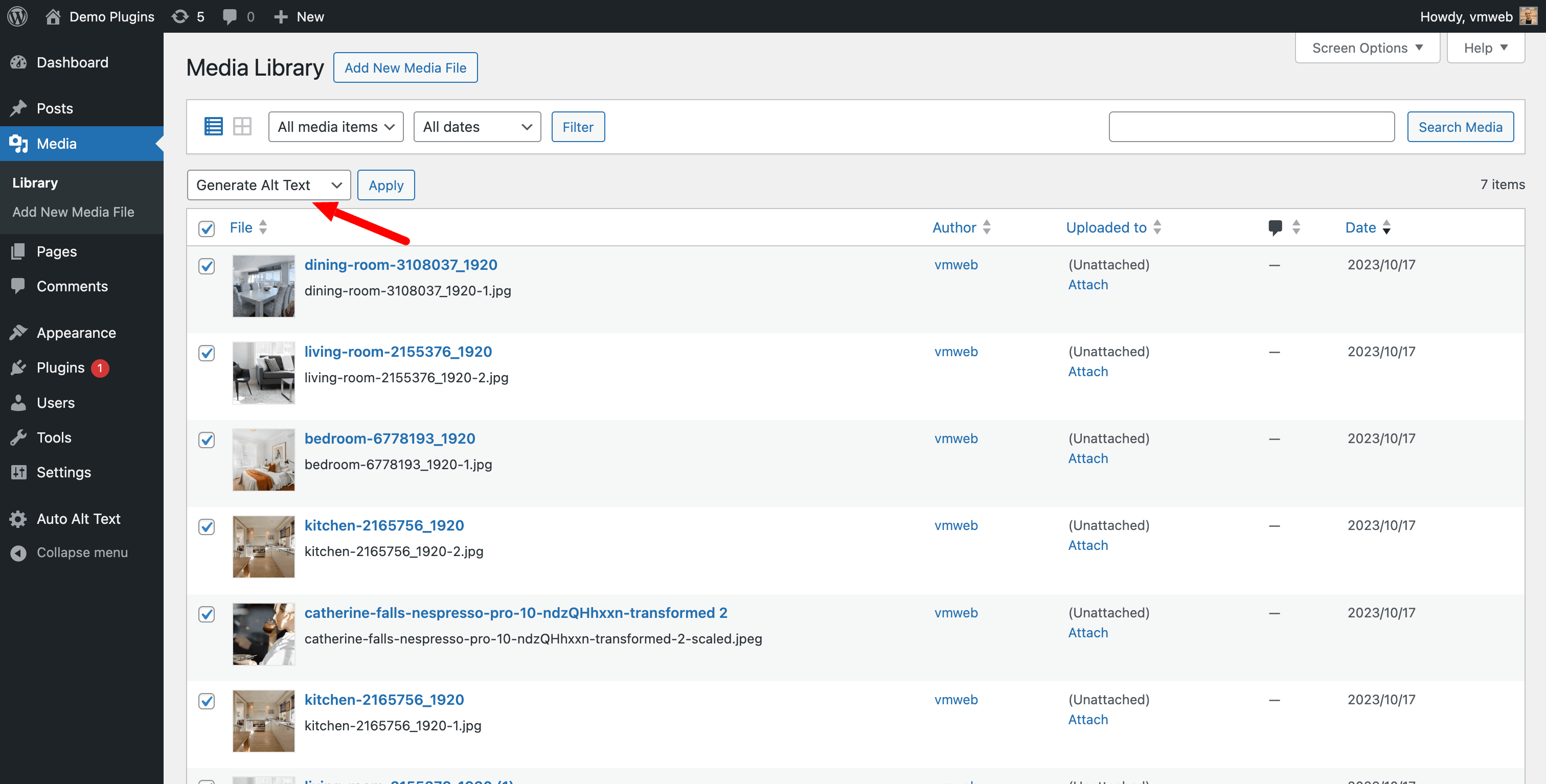Click the Settings sliders icon
This screenshot has height=784, width=1546.
pyautogui.click(x=18, y=472)
